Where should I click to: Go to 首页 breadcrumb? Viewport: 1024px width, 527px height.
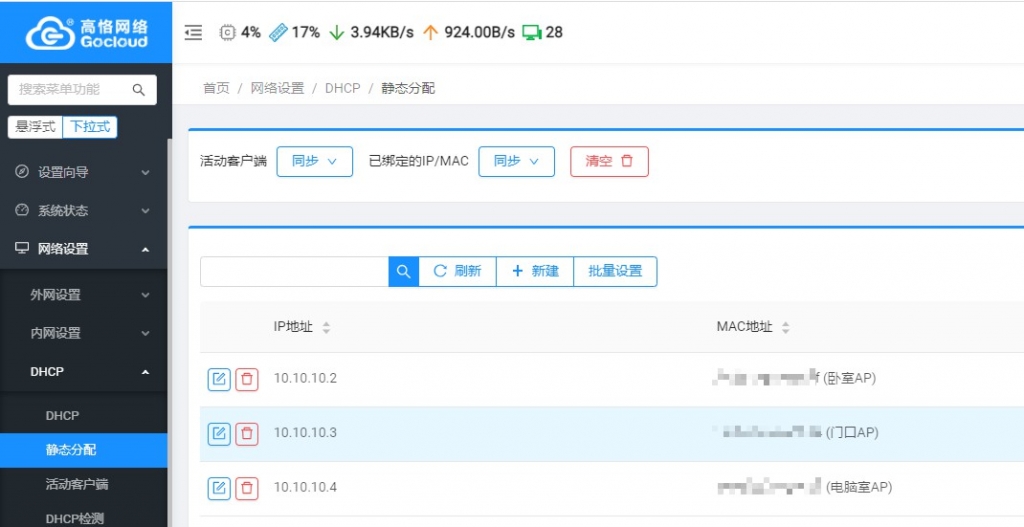pos(216,88)
